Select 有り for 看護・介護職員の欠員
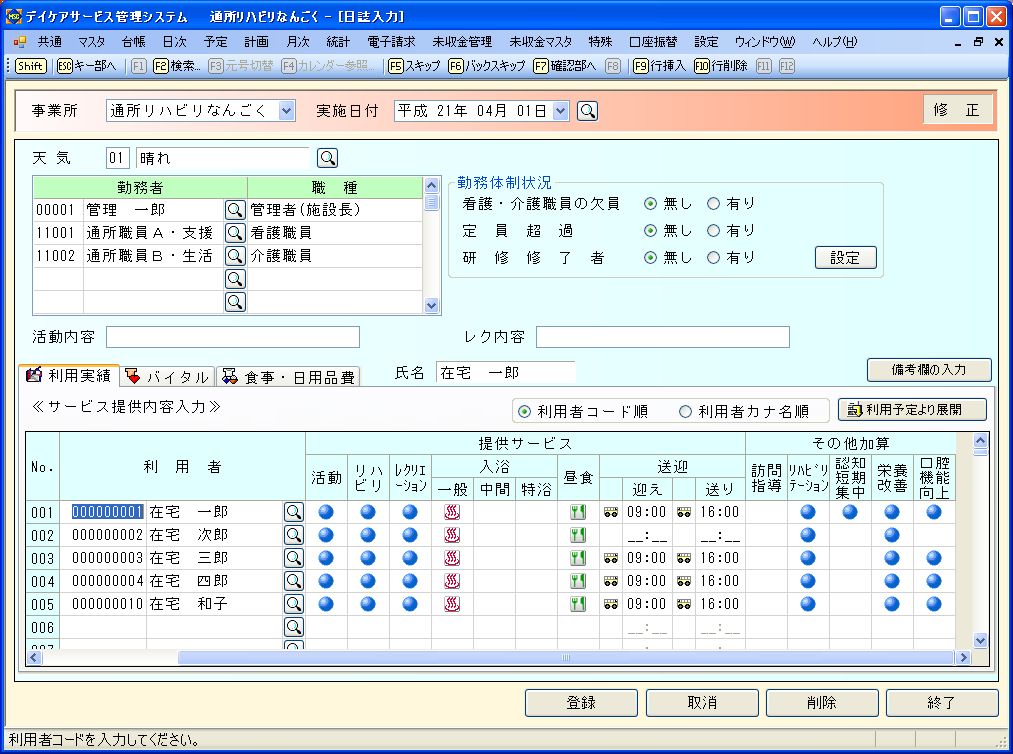The width and height of the screenshot is (1013, 754). click(x=713, y=204)
